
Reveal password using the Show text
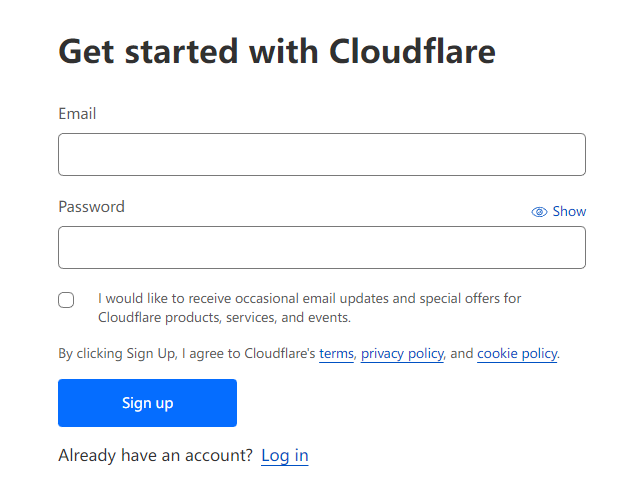(x=569, y=212)
